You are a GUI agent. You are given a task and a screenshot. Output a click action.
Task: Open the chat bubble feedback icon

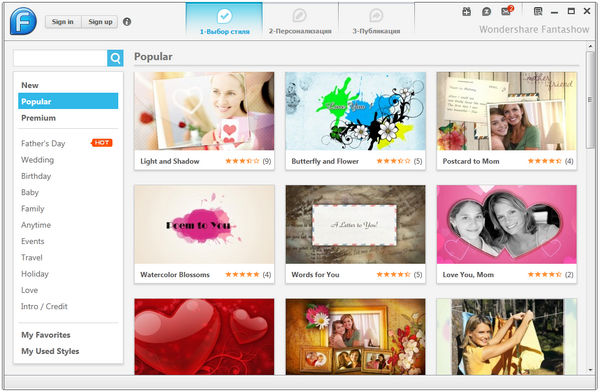click(486, 11)
